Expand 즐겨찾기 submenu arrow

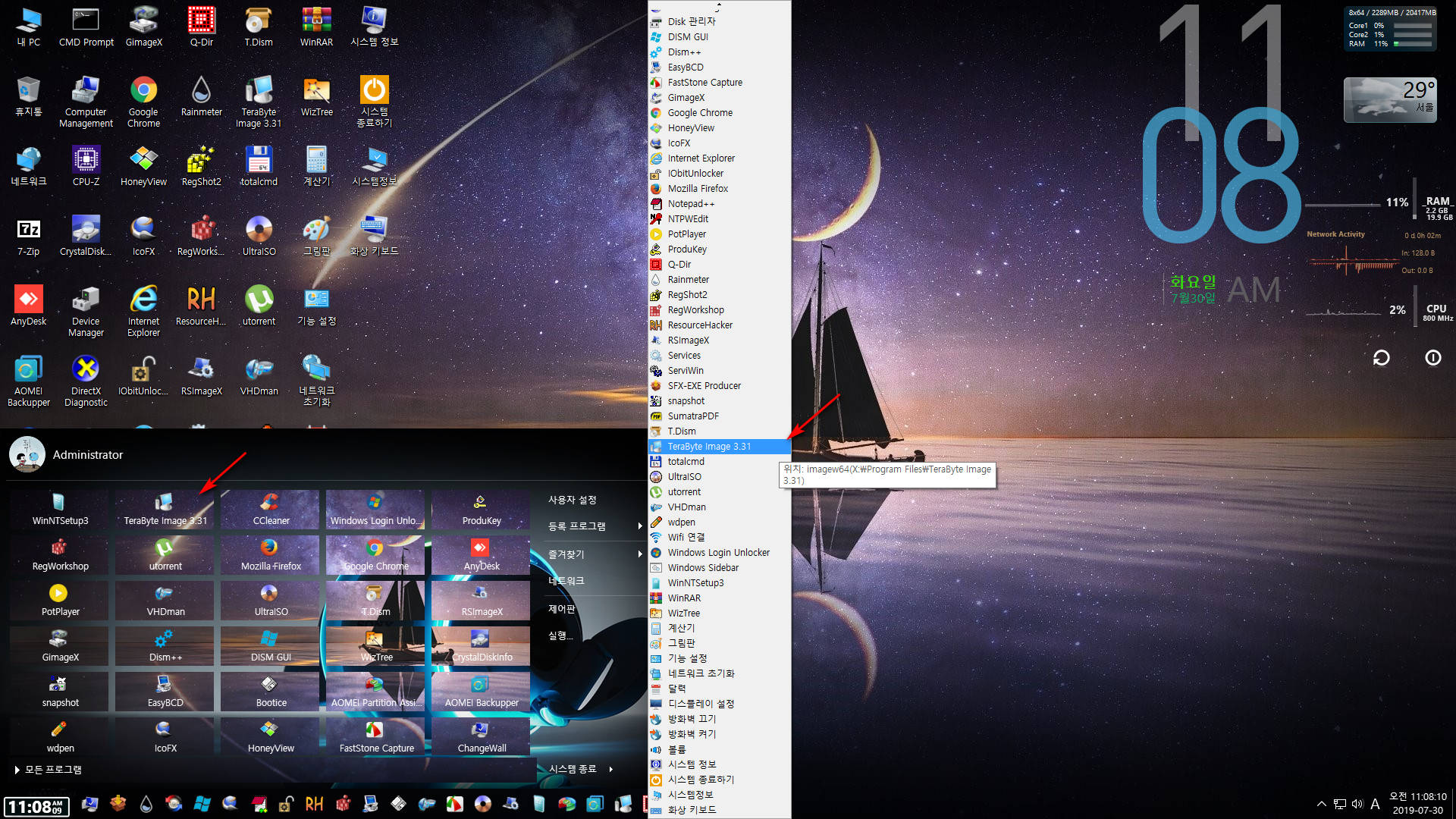[639, 554]
